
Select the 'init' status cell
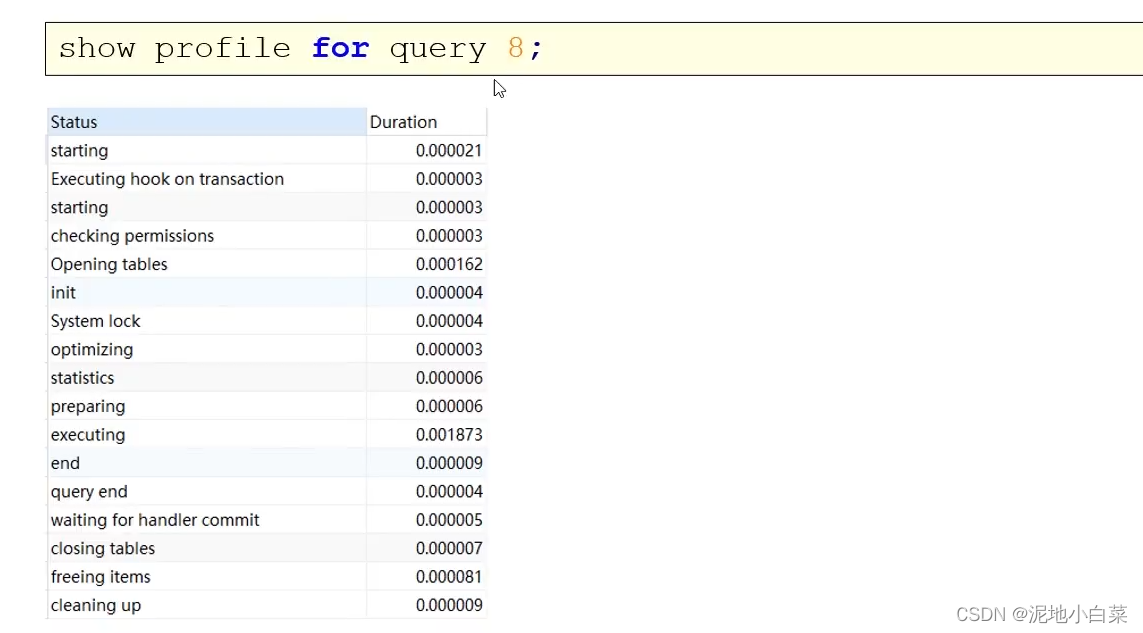point(207,292)
